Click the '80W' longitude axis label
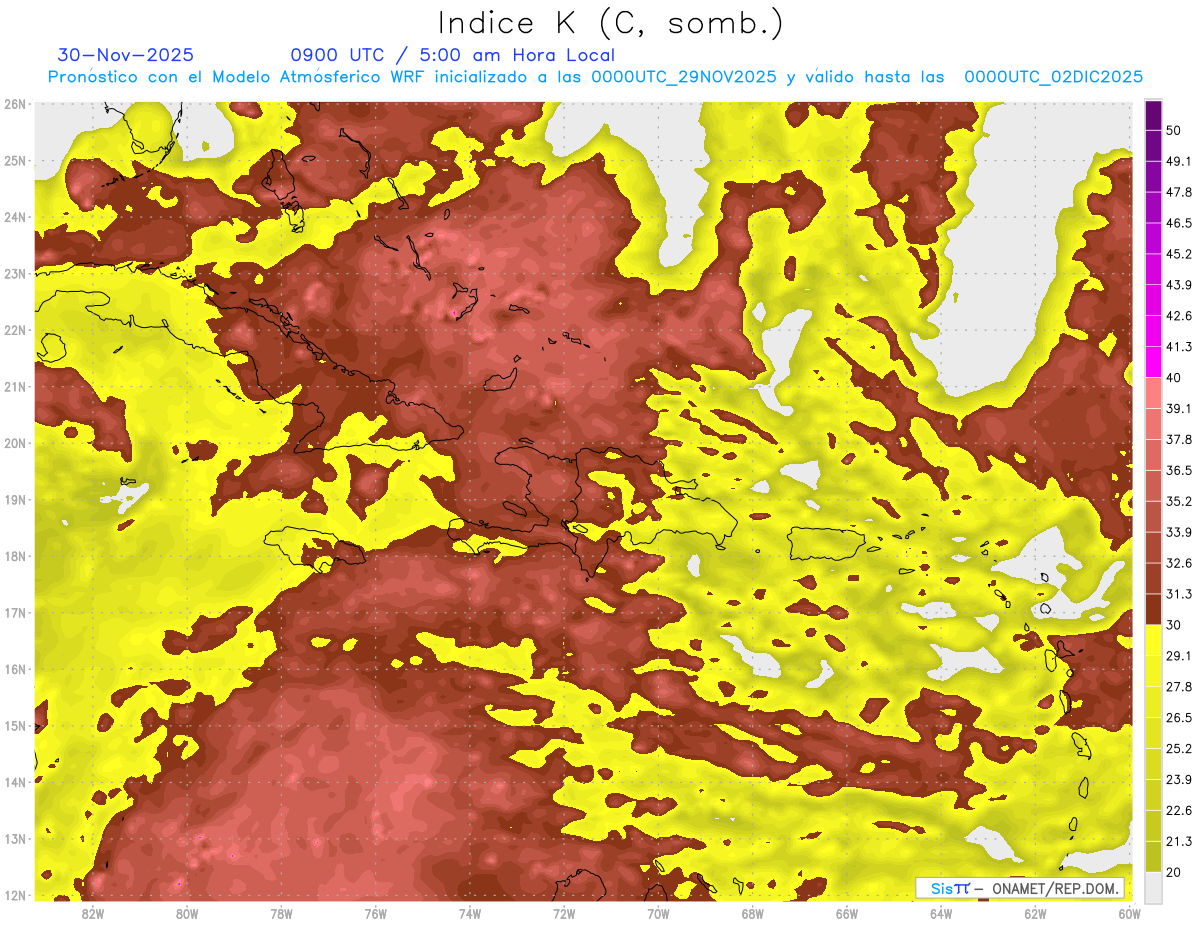The height and width of the screenshot is (927, 1200). point(187,914)
